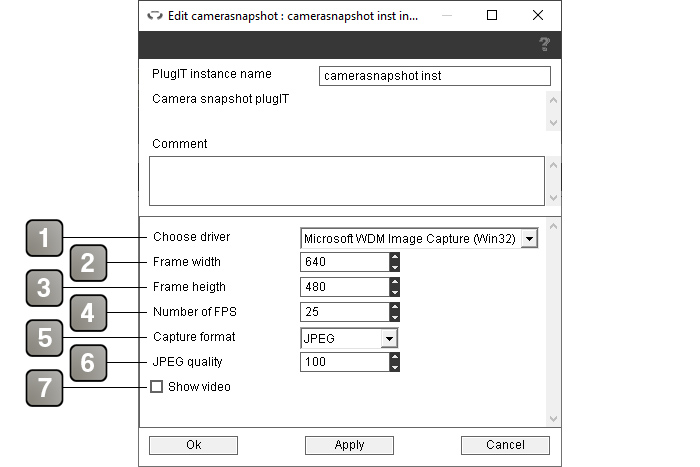Increase JPEG quality with up arrow
Screen dimensions: 700x467
395,357
